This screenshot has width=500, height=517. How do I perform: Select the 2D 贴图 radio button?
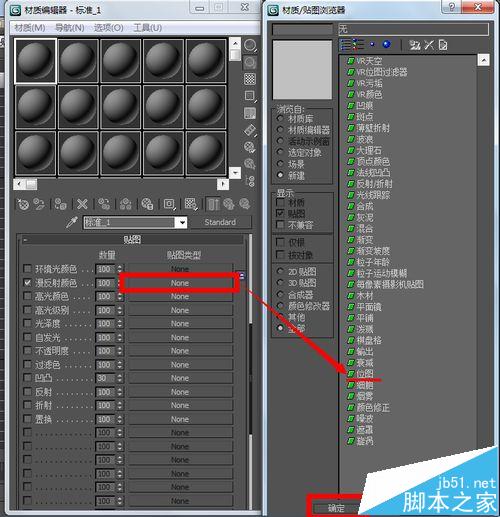point(280,271)
